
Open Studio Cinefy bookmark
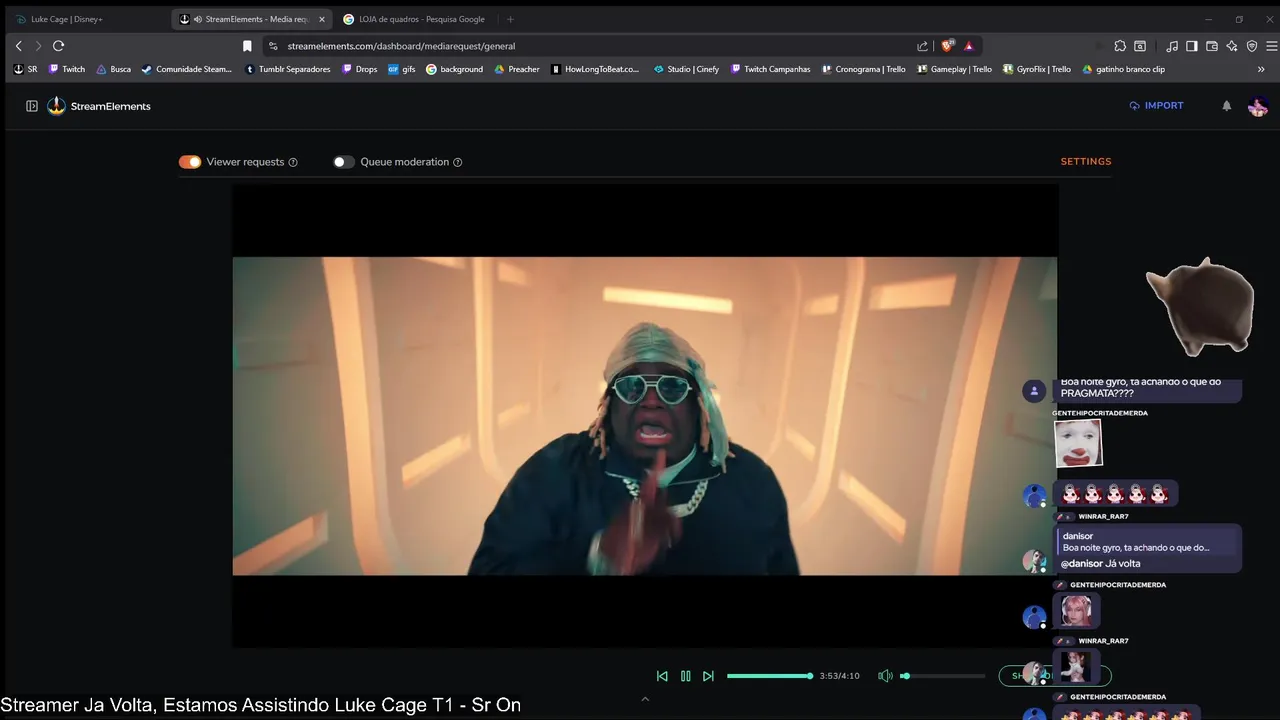tap(686, 69)
